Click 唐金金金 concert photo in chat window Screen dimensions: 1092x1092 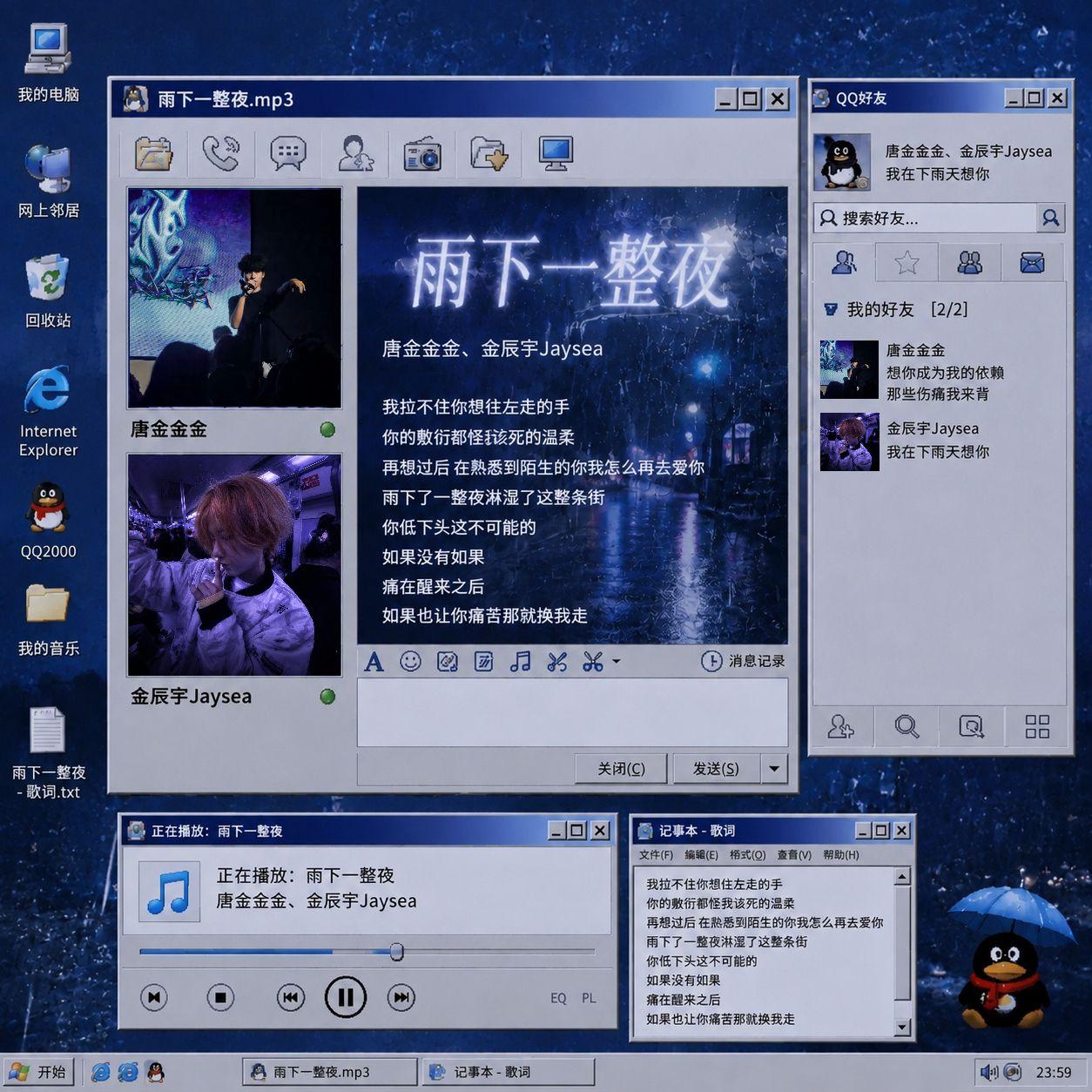click(x=234, y=298)
